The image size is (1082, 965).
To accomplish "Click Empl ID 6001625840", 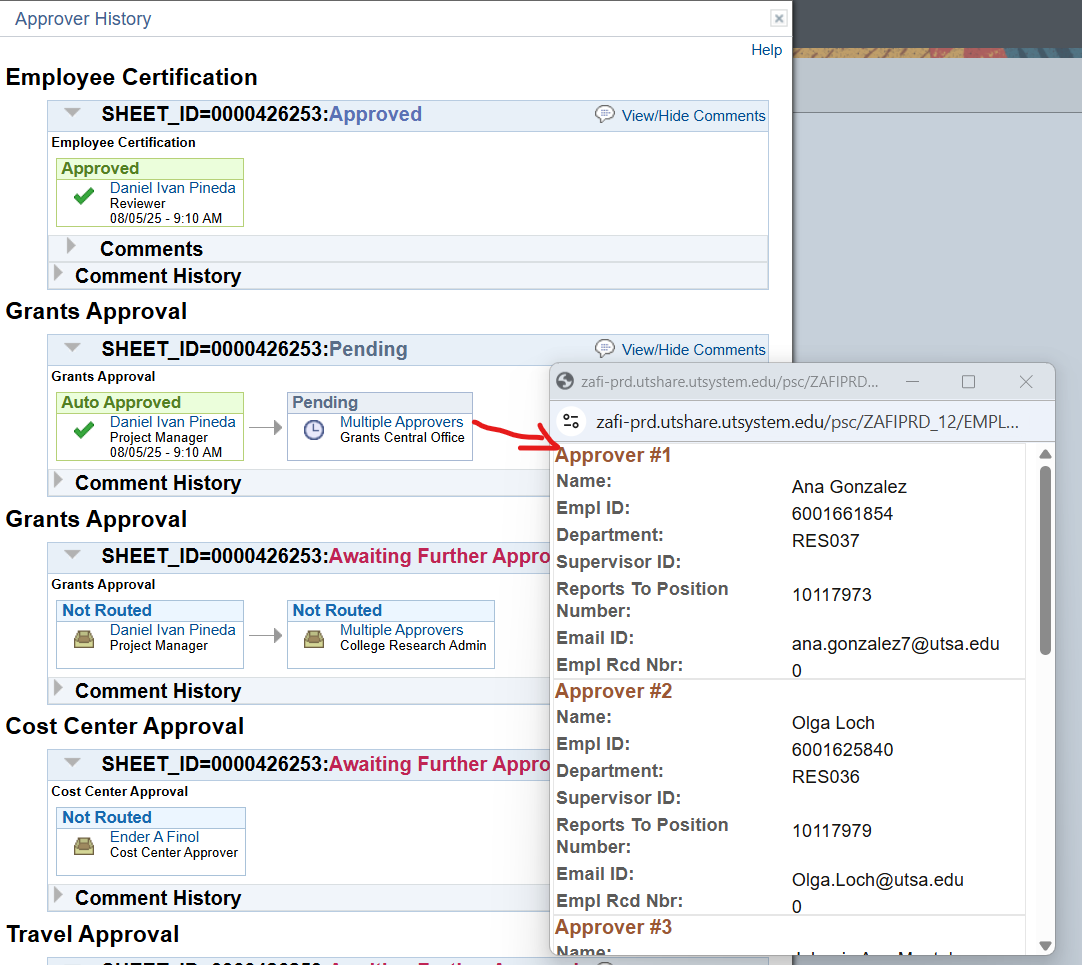I will click(842, 750).
